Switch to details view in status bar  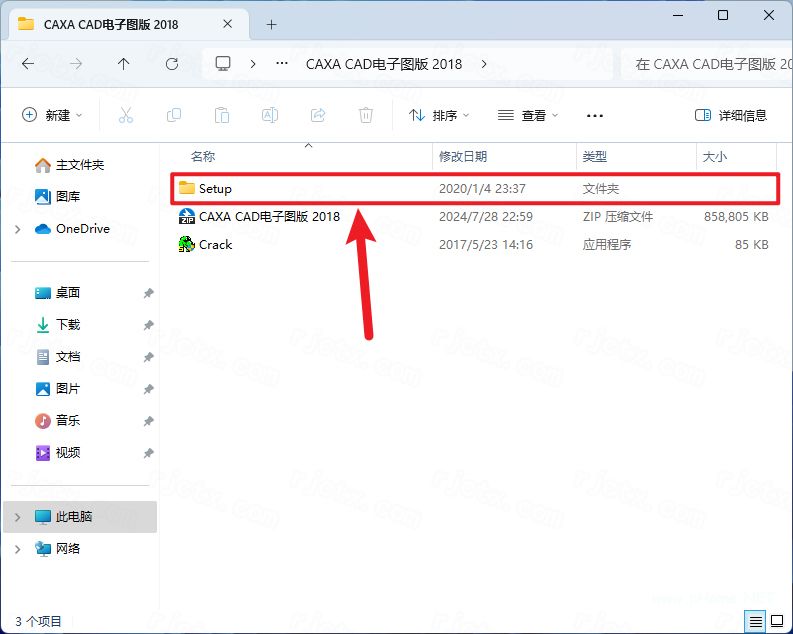coord(755,621)
